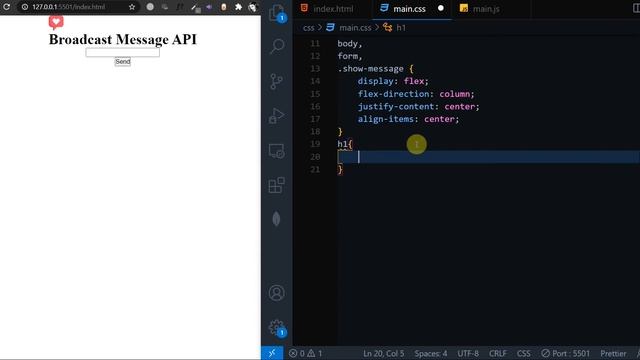Click Prettier in the status bar
Viewport: 640px width, 360px height.
613,353
